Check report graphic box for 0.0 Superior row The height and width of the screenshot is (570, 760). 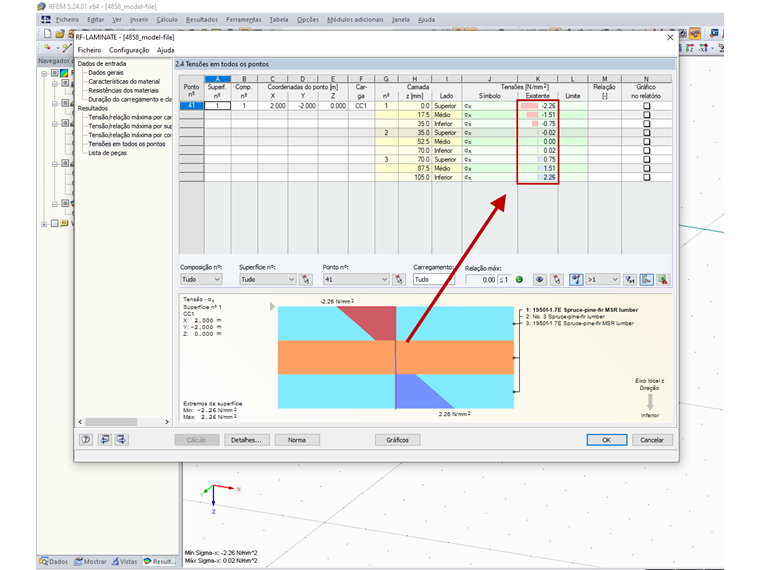(x=647, y=106)
